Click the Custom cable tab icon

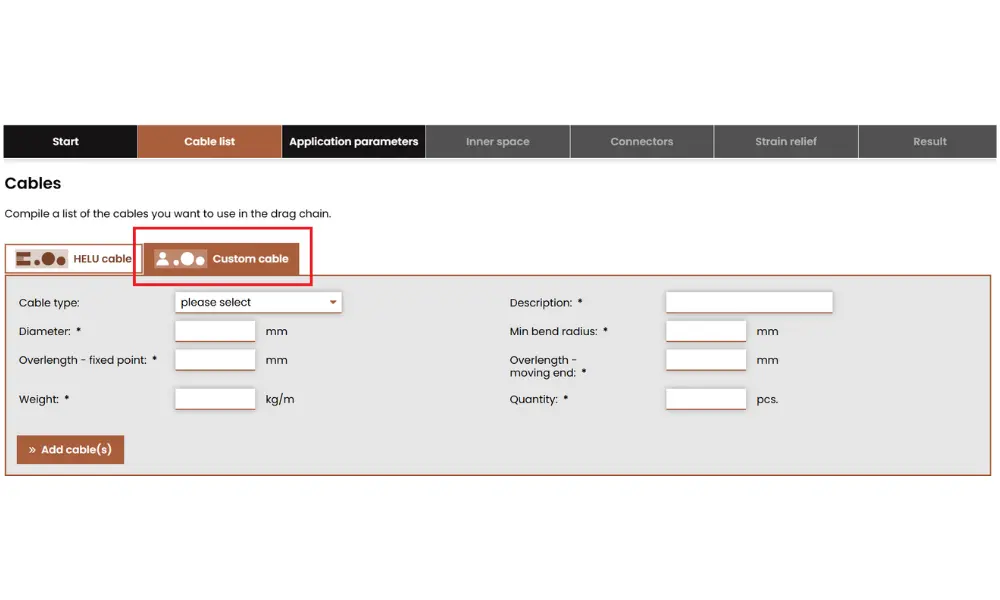pos(180,259)
